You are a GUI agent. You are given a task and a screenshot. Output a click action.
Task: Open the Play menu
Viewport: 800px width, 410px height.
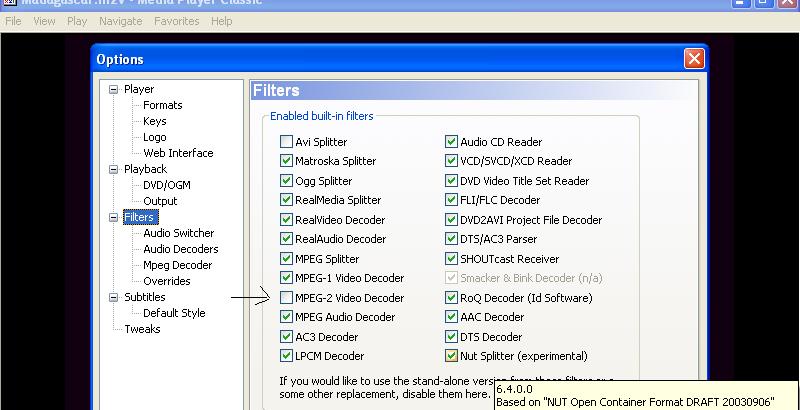point(77,21)
